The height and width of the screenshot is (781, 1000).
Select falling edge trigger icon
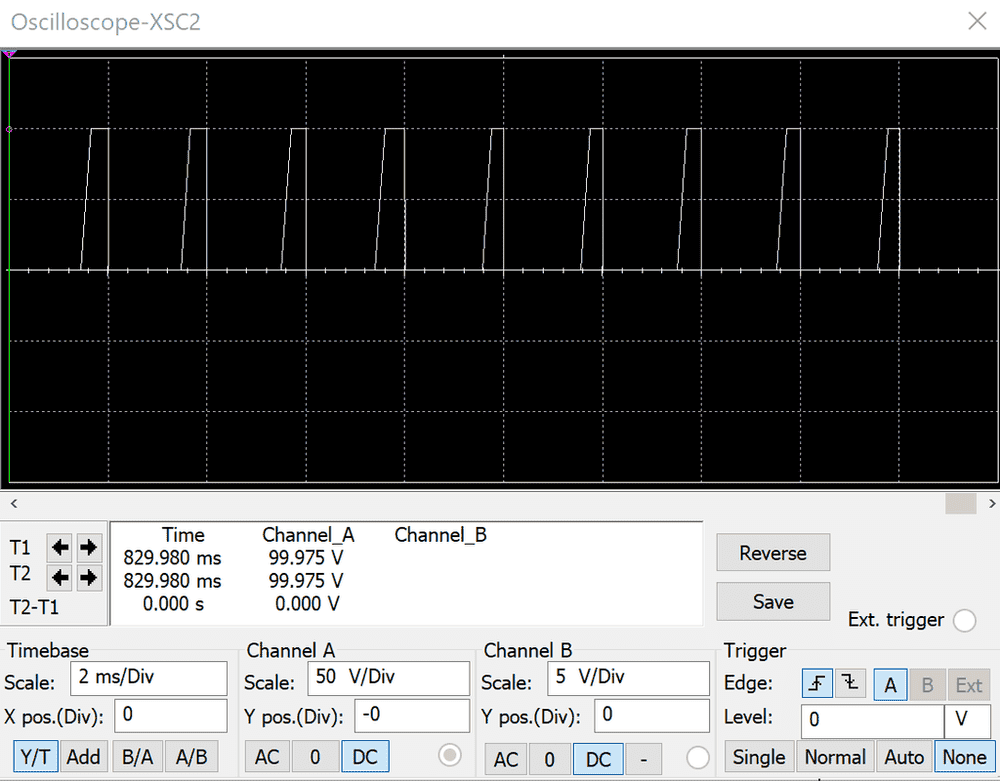click(x=850, y=685)
